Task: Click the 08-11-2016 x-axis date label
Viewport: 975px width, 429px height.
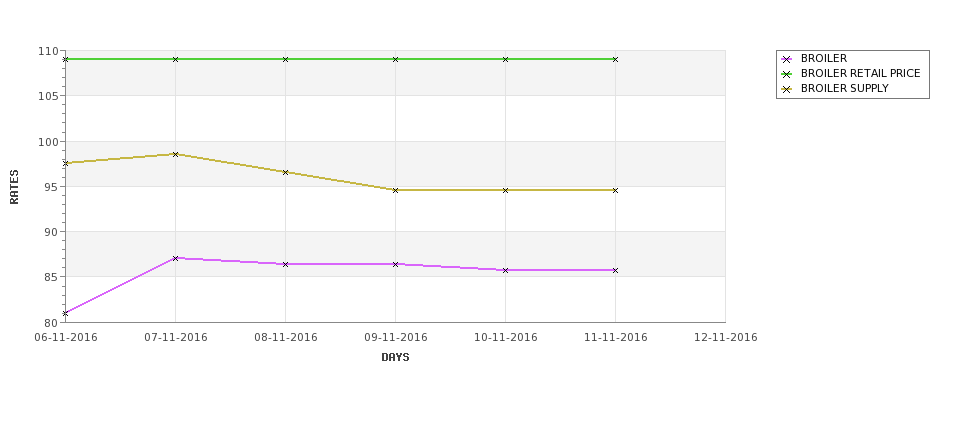Action: pyautogui.click(x=285, y=338)
